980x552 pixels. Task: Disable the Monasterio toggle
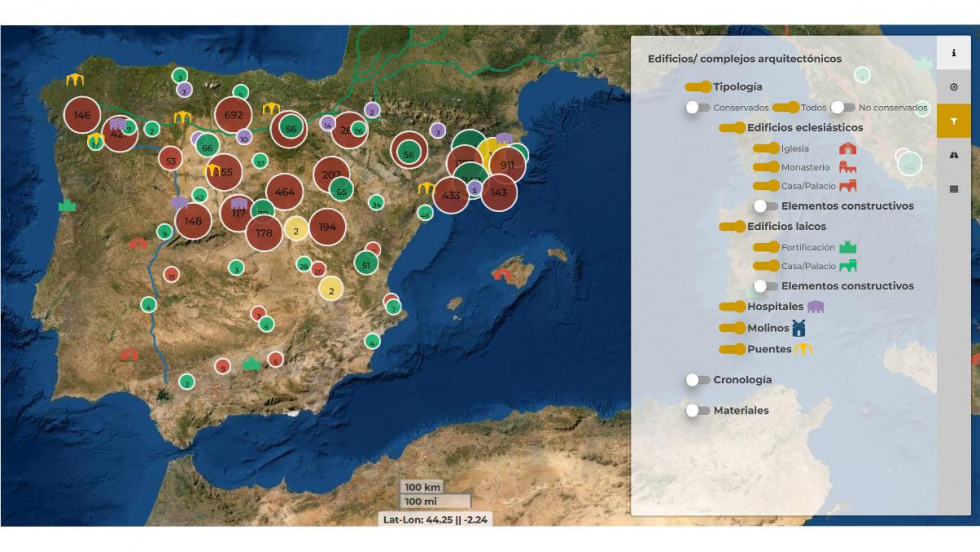coord(766,167)
